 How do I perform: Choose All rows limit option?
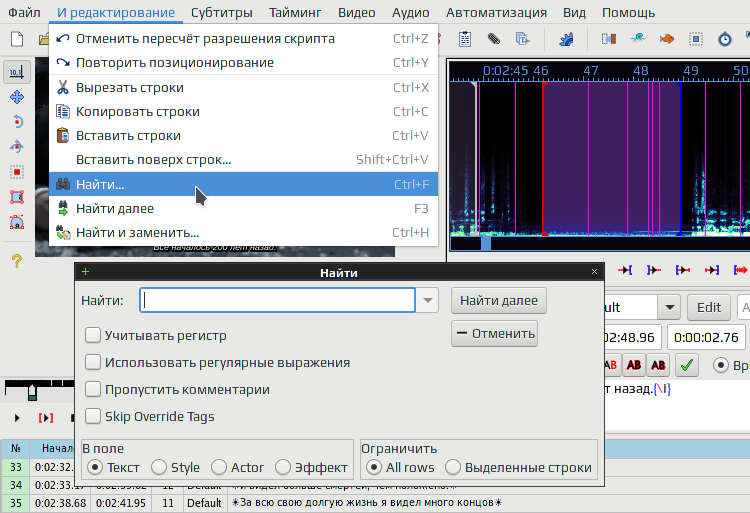pos(374,467)
